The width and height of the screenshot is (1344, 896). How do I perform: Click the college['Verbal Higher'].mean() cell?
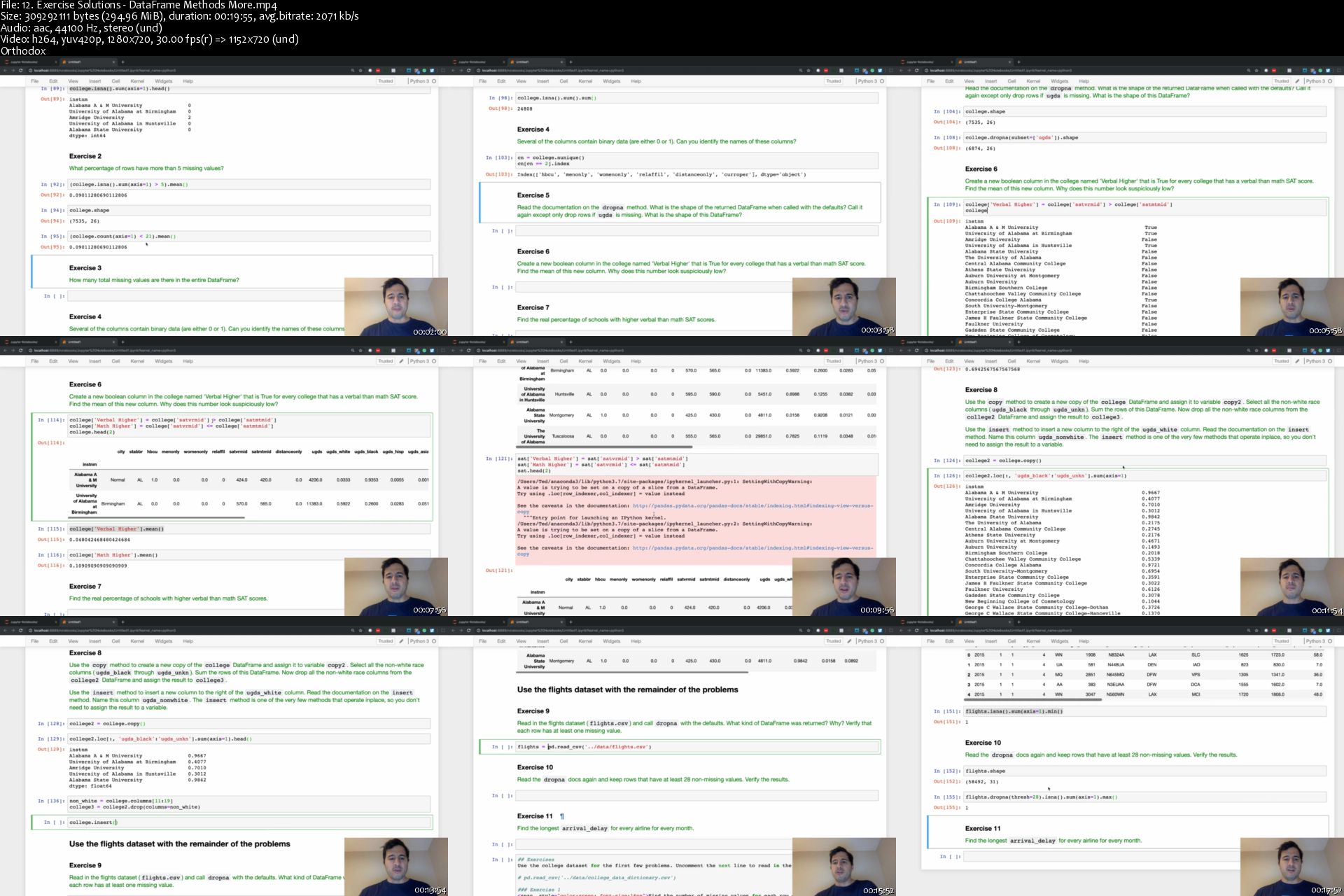249,529
